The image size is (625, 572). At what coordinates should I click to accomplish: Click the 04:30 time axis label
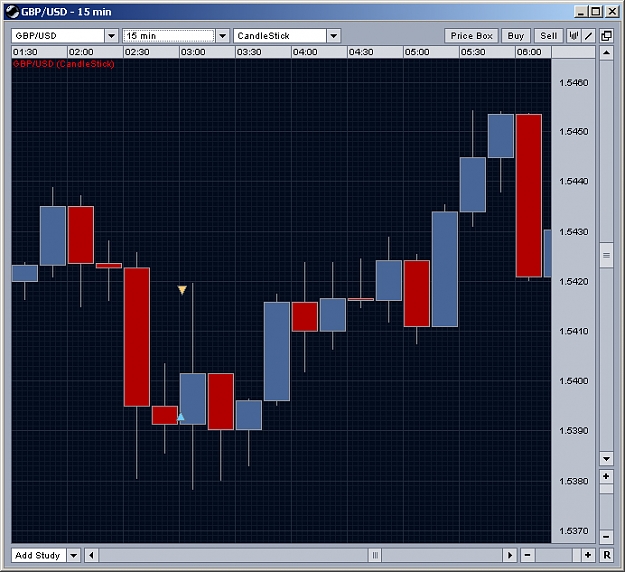[361, 52]
